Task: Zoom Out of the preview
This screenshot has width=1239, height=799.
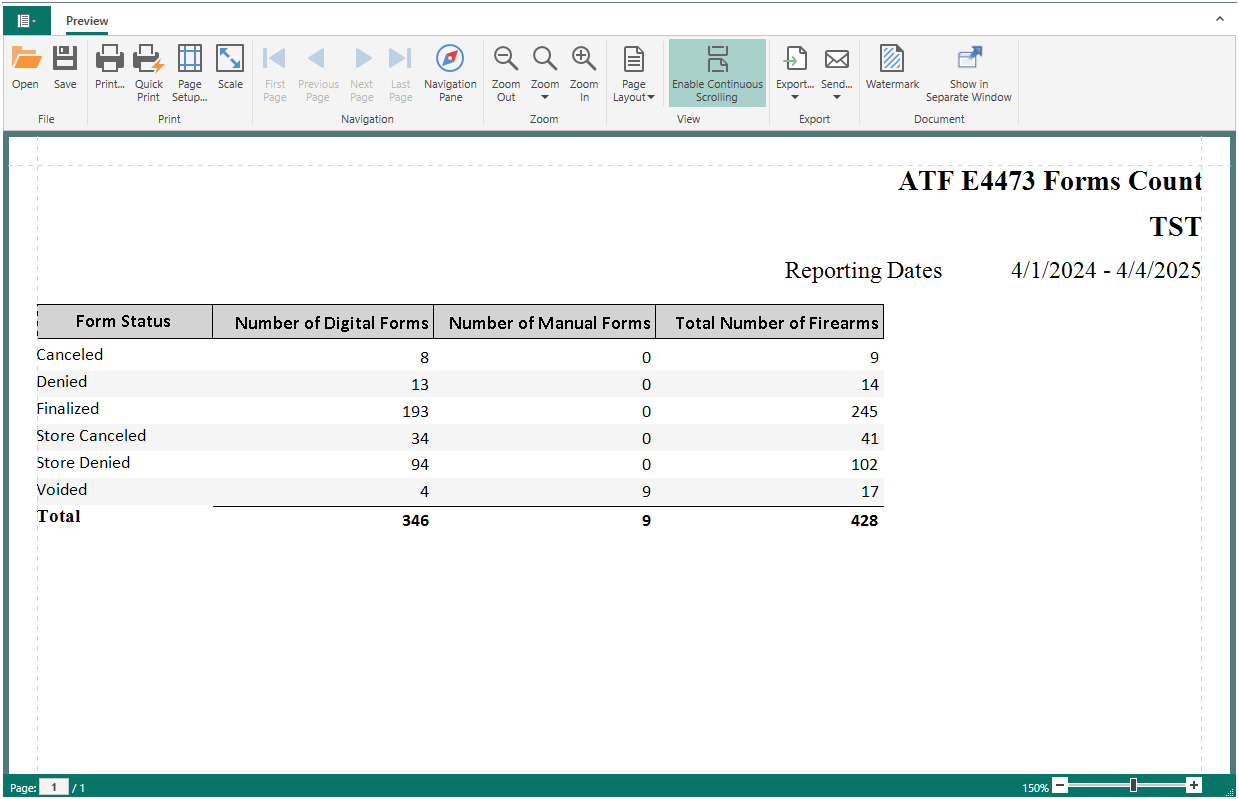Action: [506, 73]
